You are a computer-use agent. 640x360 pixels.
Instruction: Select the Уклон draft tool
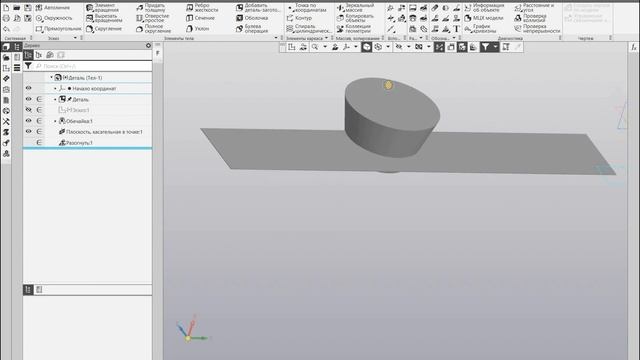198,29
